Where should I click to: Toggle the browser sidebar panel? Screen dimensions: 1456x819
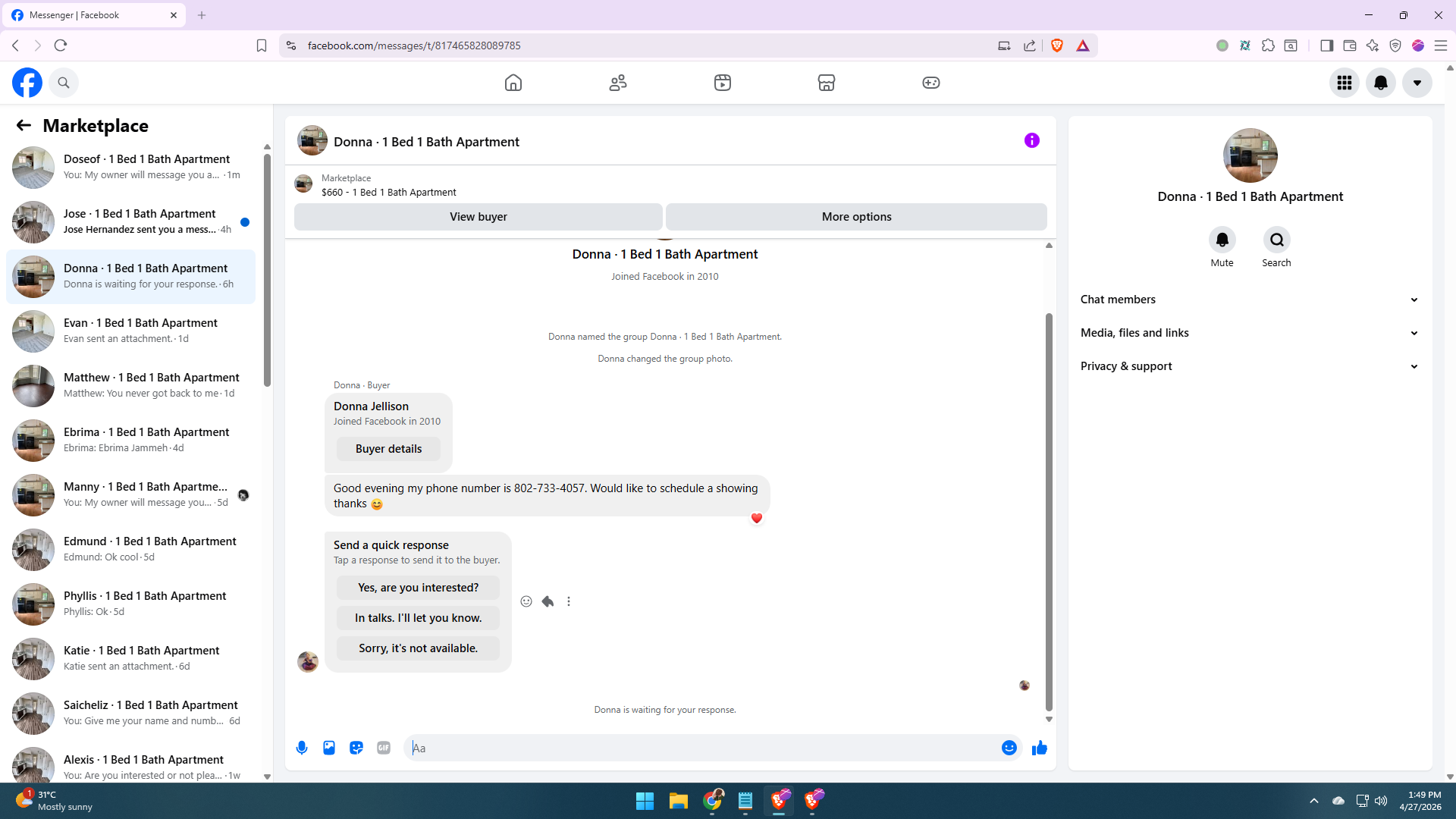tap(1327, 45)
